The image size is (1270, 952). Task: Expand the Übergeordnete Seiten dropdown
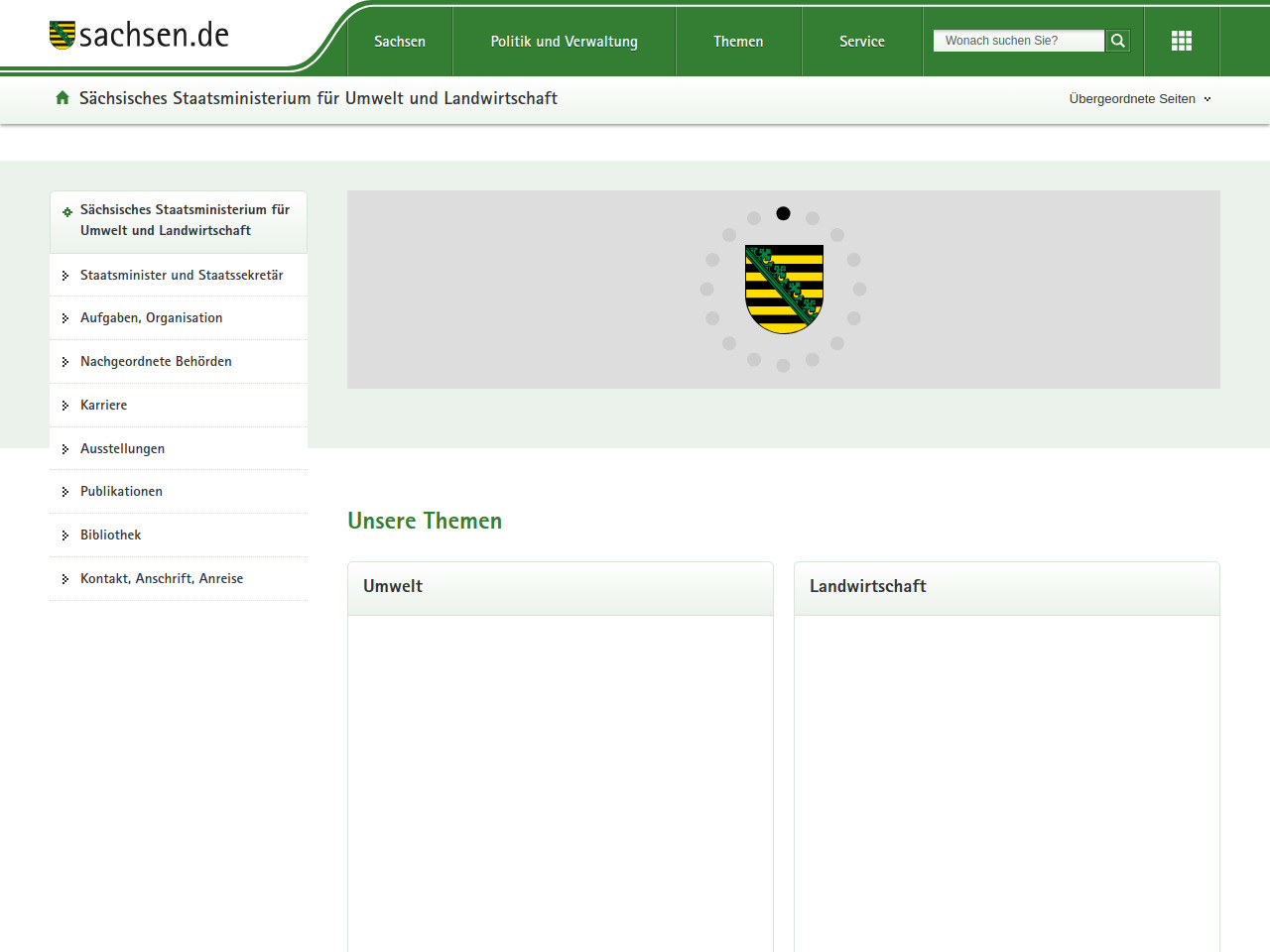pos(1139,99)
